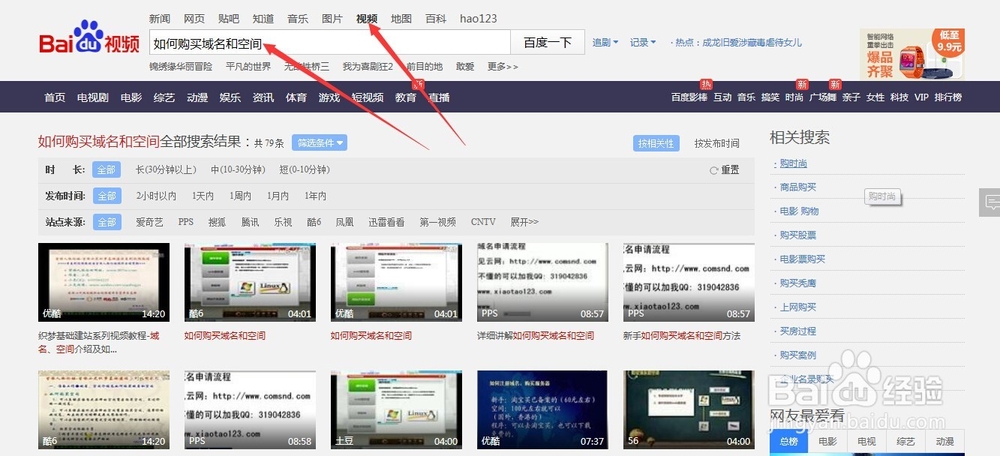Filter duration by 短(0-10分钟)
The height and width of the screenshot is (456, 1000).
click(304, 170)
